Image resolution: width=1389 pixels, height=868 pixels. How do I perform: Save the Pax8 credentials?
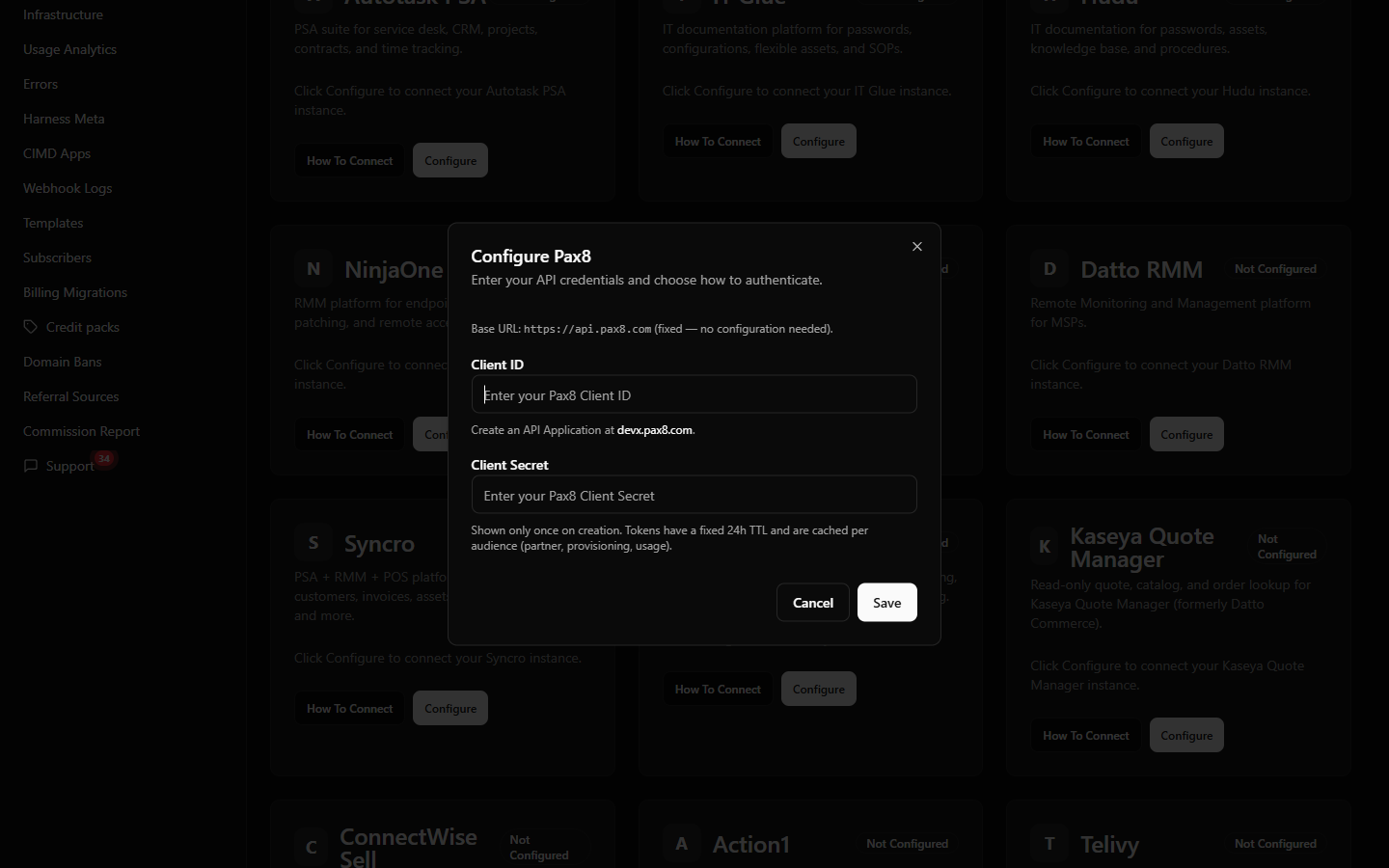click(x=886, y=603)
